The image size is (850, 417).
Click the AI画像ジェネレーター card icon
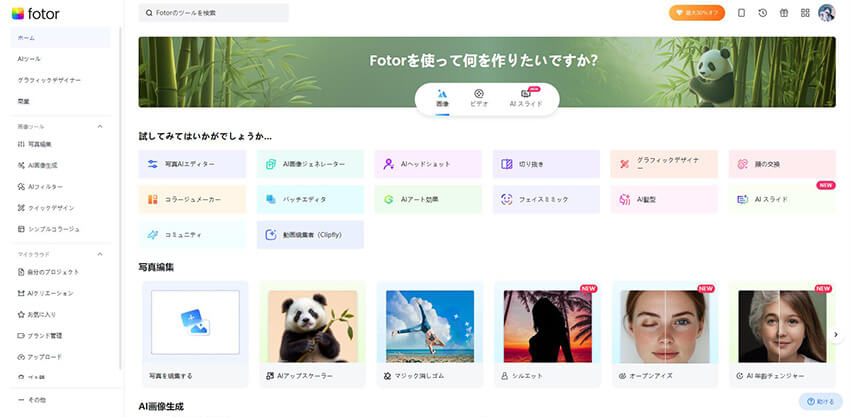[x=271, y=164]
